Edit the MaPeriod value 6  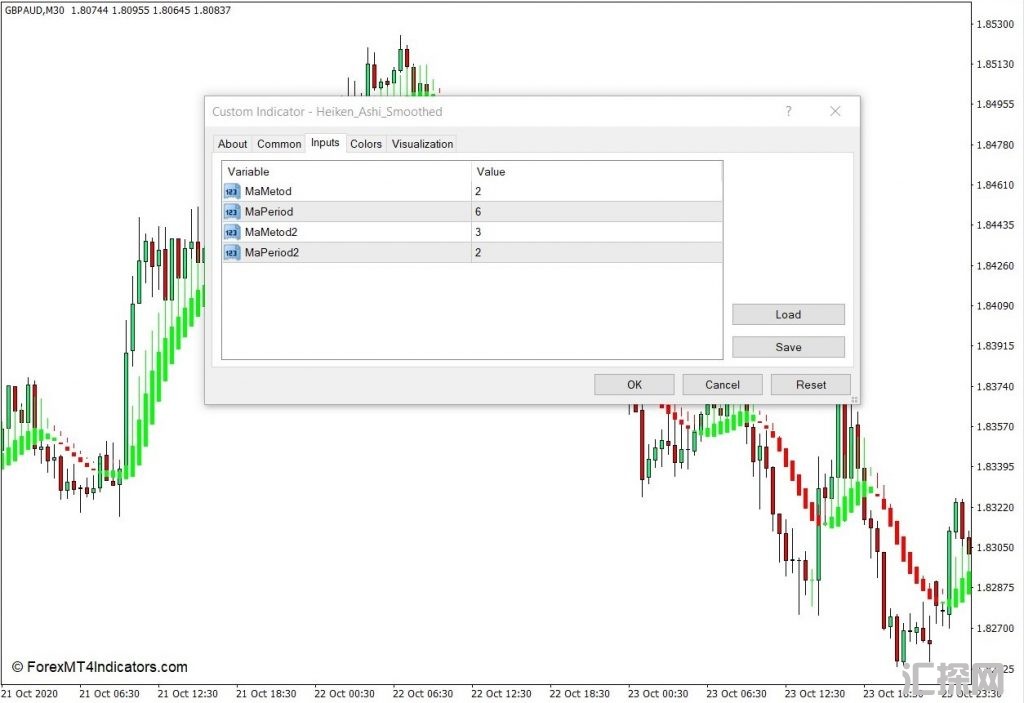596,211
